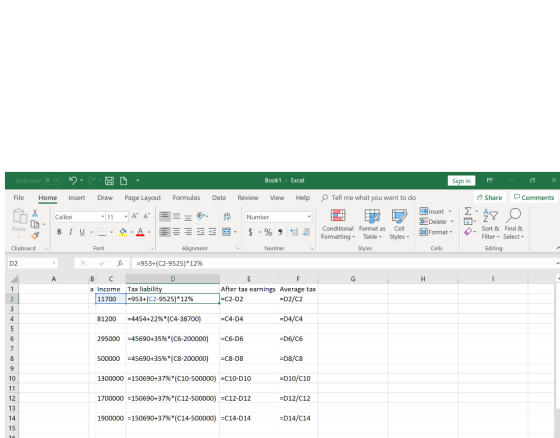560x438 pixels.
Task: Click the formula bar text
Action: (x=170, y=263)
